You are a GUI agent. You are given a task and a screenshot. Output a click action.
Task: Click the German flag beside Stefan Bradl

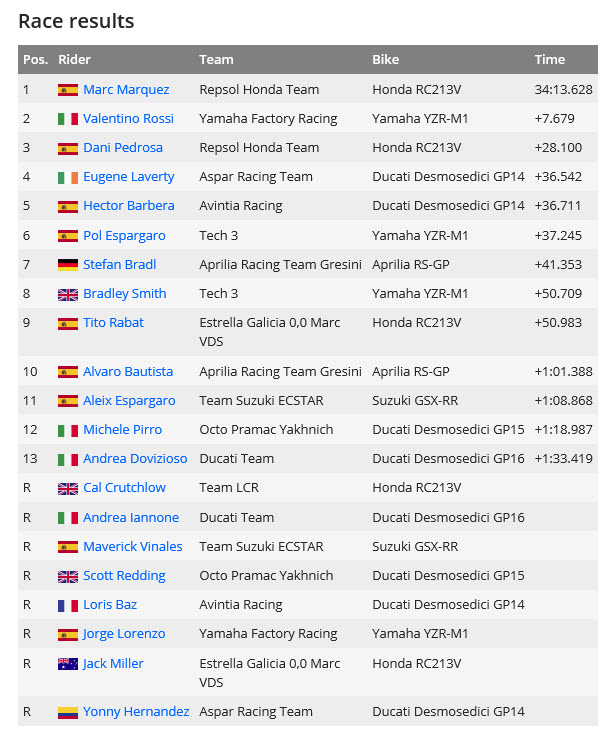(x=68, y=265)
